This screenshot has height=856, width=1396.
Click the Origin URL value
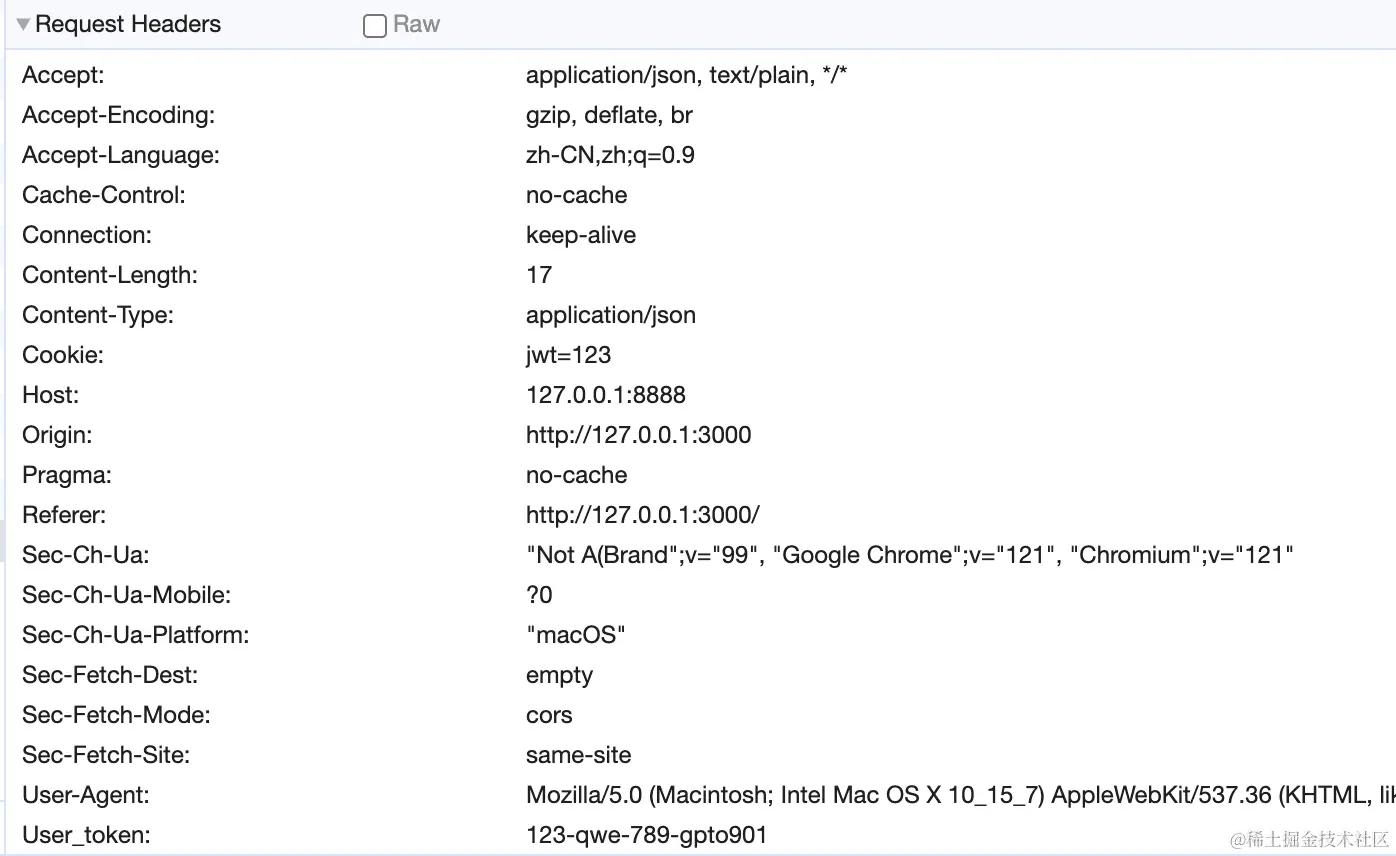[638, 435]
